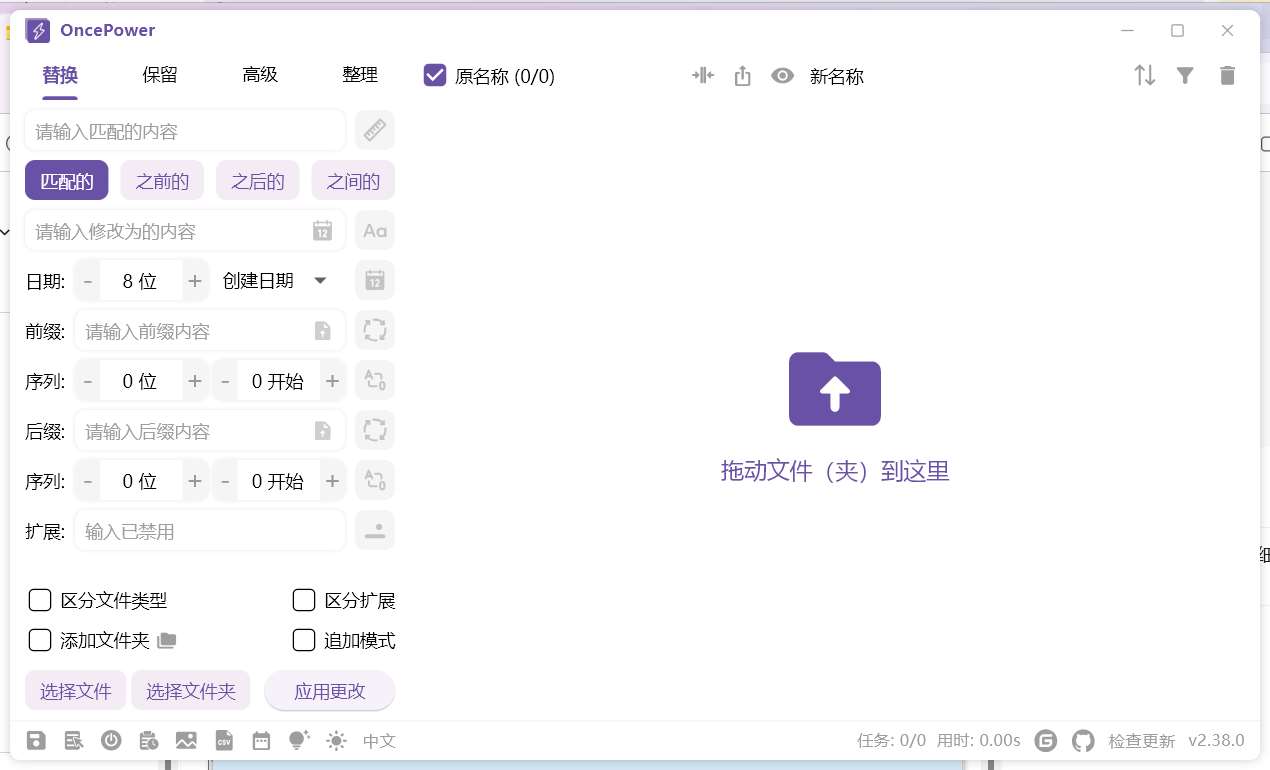Click the ruler icon beside match input
Screen dimensions: 1270x770
point(375,131)
